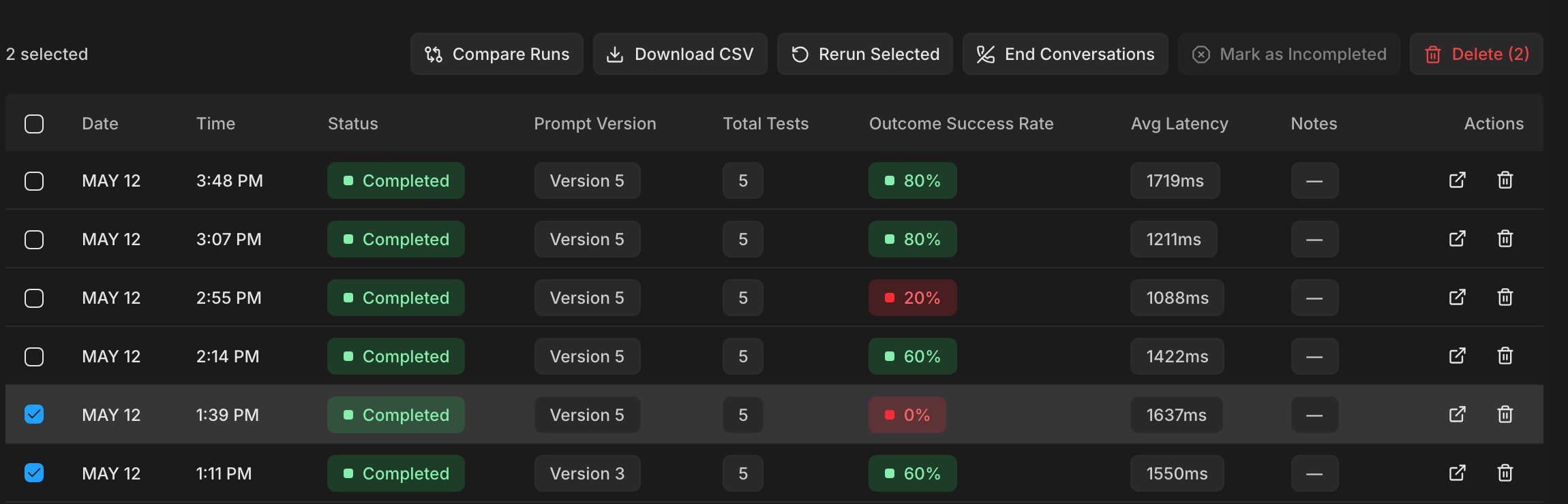Click the 20% success rate badge
The height and width of the screenshot is (504, 1568).
[913, 298]
